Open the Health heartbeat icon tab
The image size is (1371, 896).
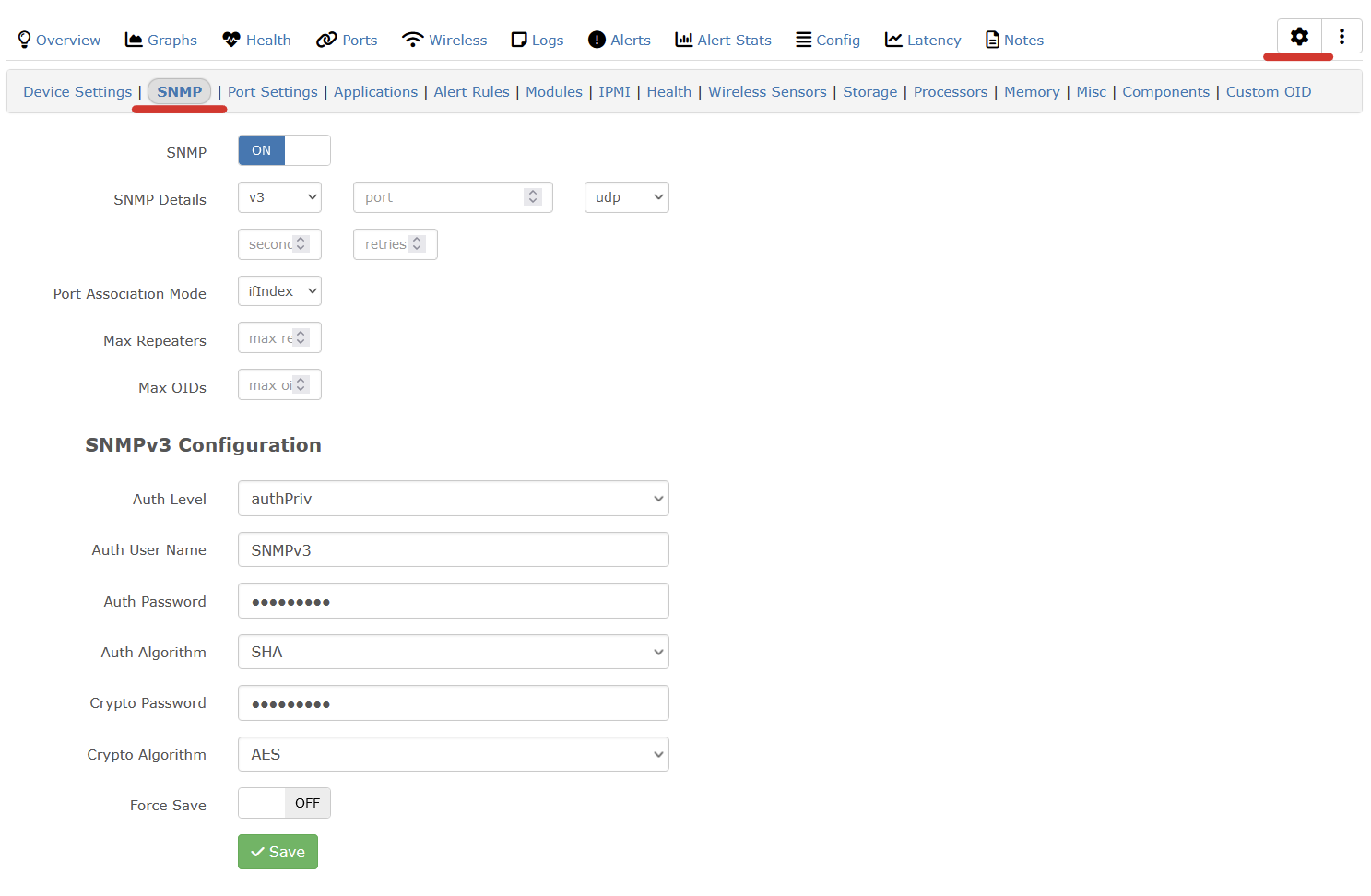[231, 40]
